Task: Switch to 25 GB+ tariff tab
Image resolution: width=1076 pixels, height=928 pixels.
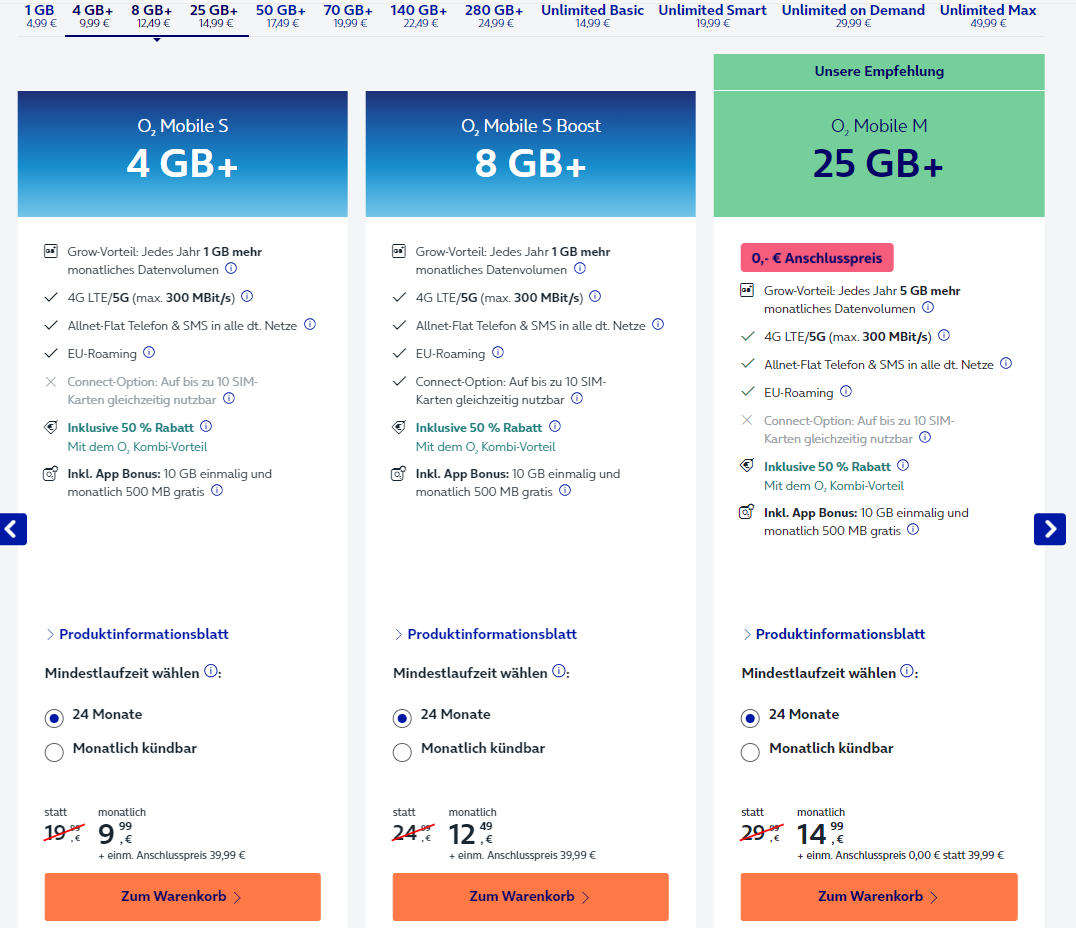Action: (215, 16)
